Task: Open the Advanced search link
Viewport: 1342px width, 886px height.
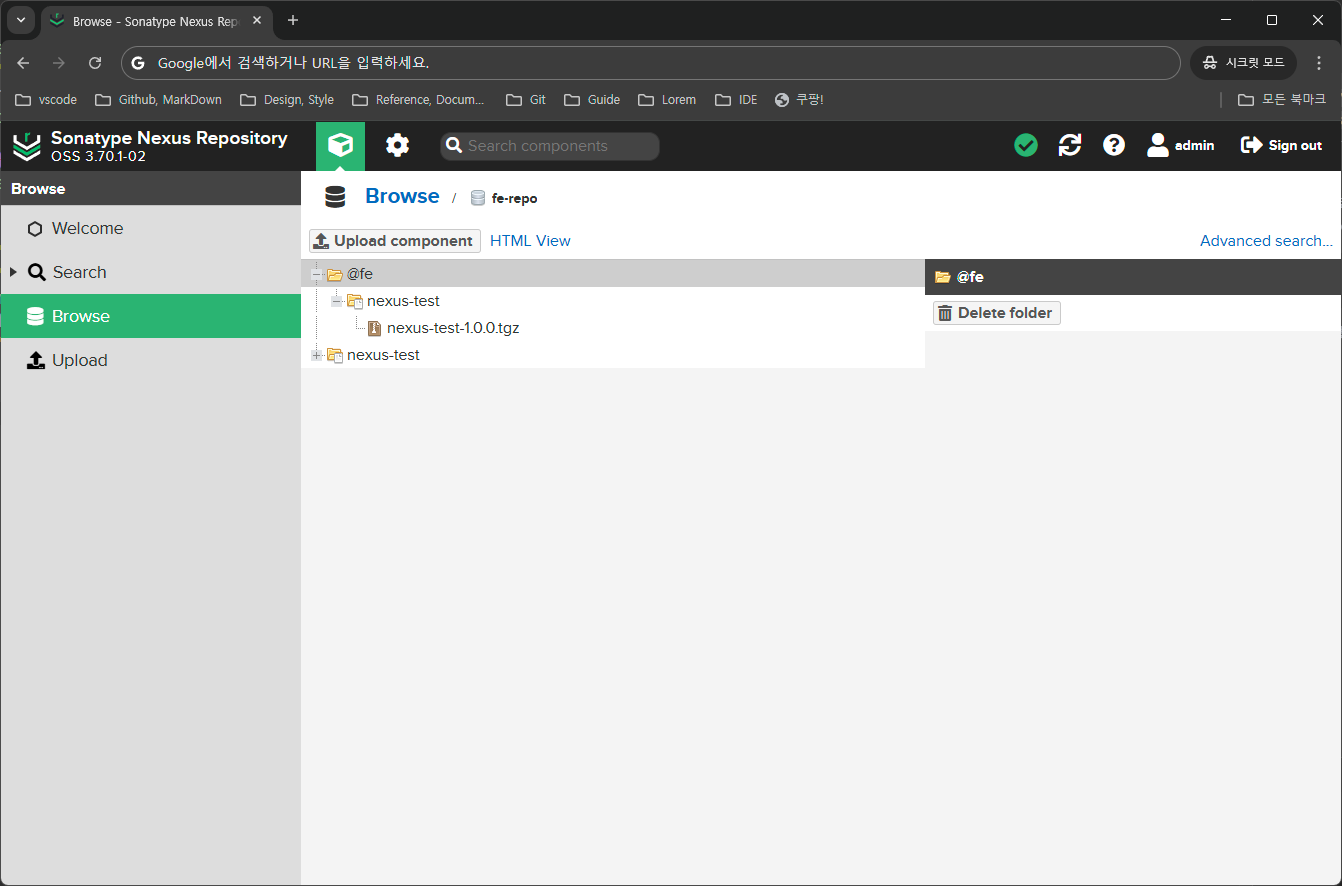Action: 1266,241
